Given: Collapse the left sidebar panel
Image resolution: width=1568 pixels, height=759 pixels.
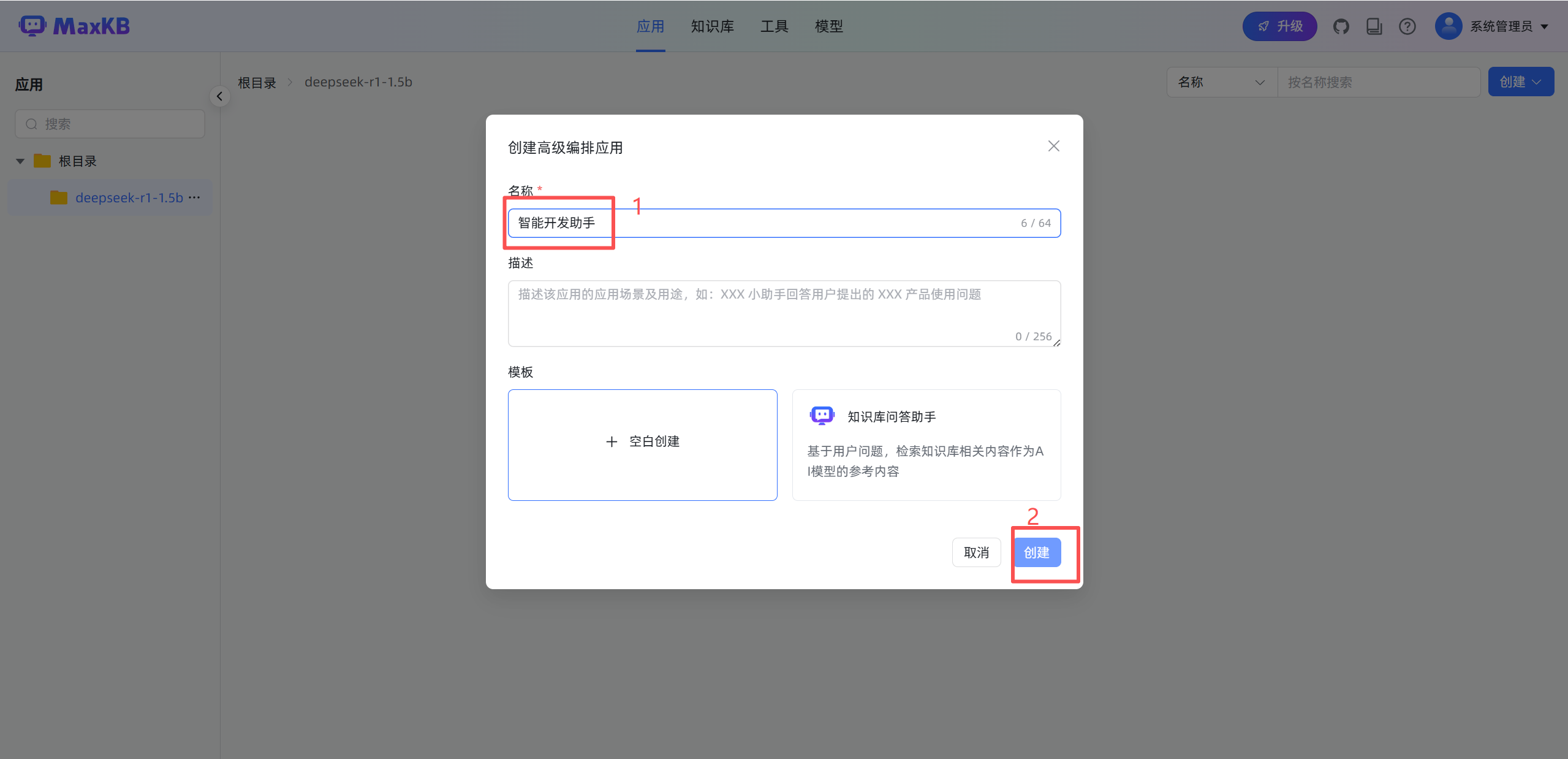Looking at the screenshot, I should (x=219, y=96).
